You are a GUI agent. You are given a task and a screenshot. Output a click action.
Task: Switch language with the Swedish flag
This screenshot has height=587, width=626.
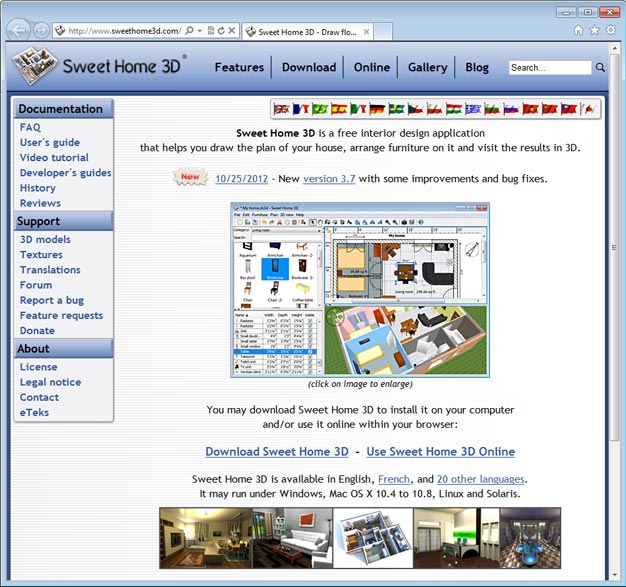[x=396, y=109]
